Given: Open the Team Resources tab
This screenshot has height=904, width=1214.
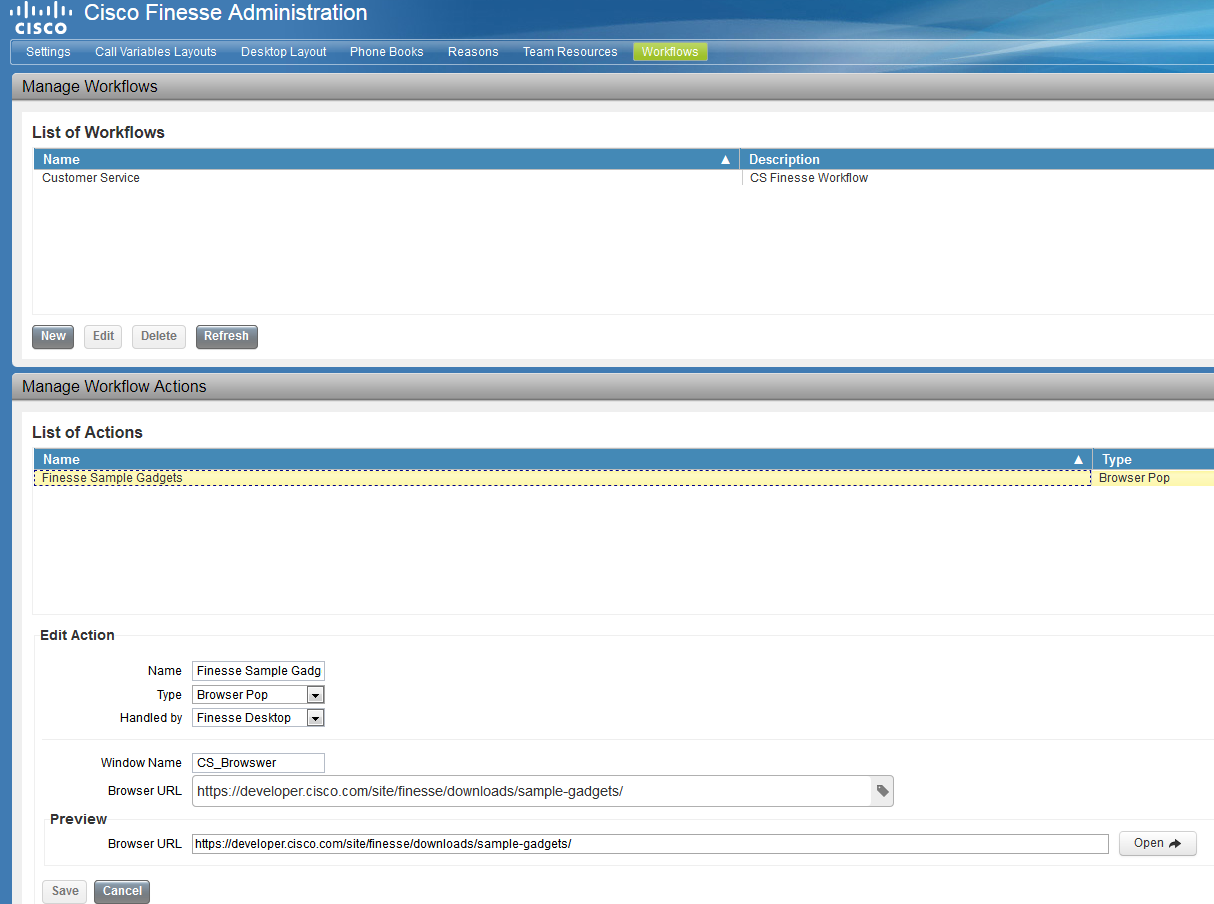Looking at the screenshot, I should [570, 52].
